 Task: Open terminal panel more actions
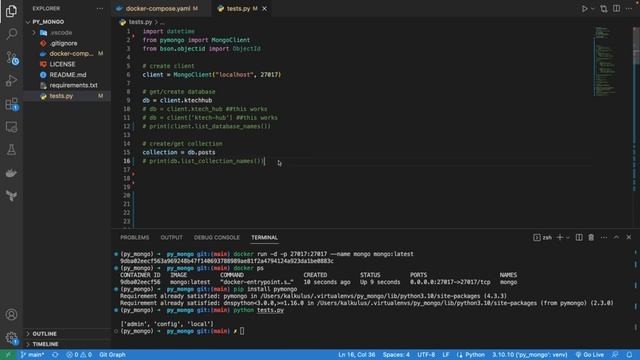604,238
